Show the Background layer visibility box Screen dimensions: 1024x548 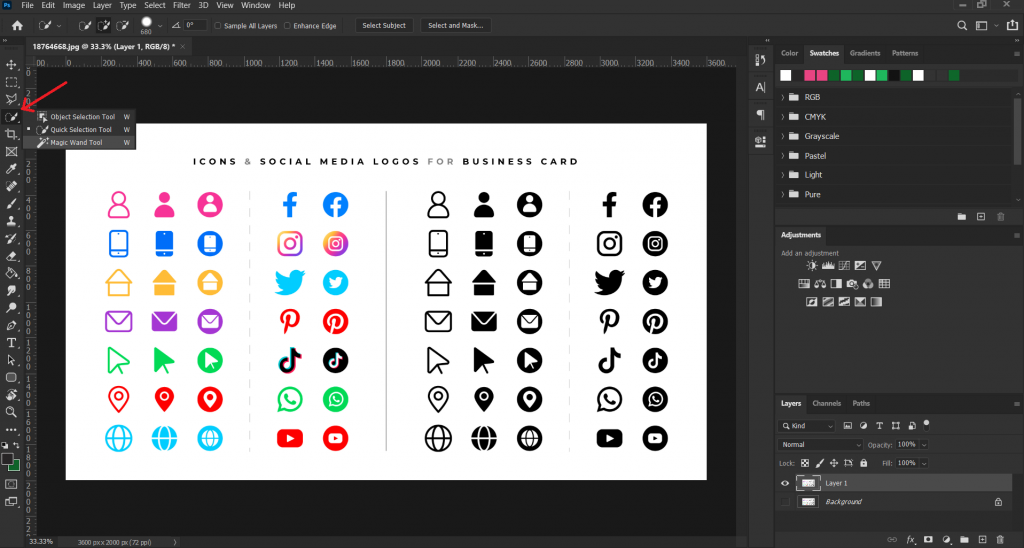click(x=785, y=502)
